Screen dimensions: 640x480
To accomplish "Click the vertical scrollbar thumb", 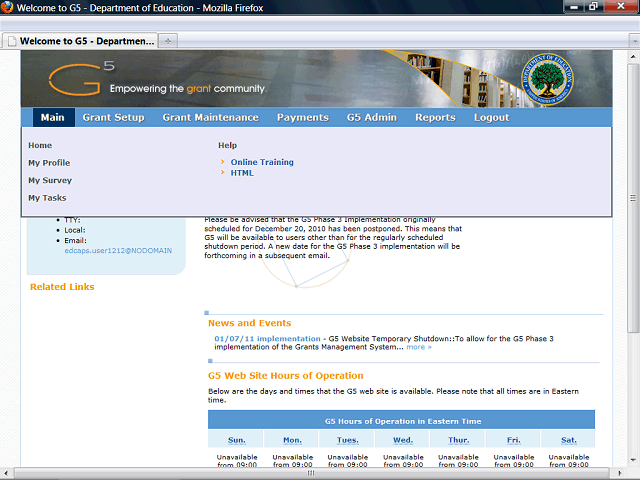I will (x=633, y=198).
